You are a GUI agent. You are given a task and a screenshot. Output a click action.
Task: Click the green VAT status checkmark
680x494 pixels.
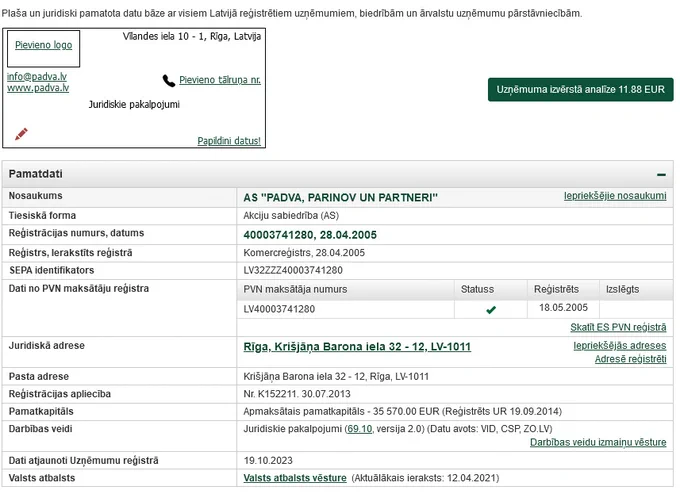[x=491, y=310]
